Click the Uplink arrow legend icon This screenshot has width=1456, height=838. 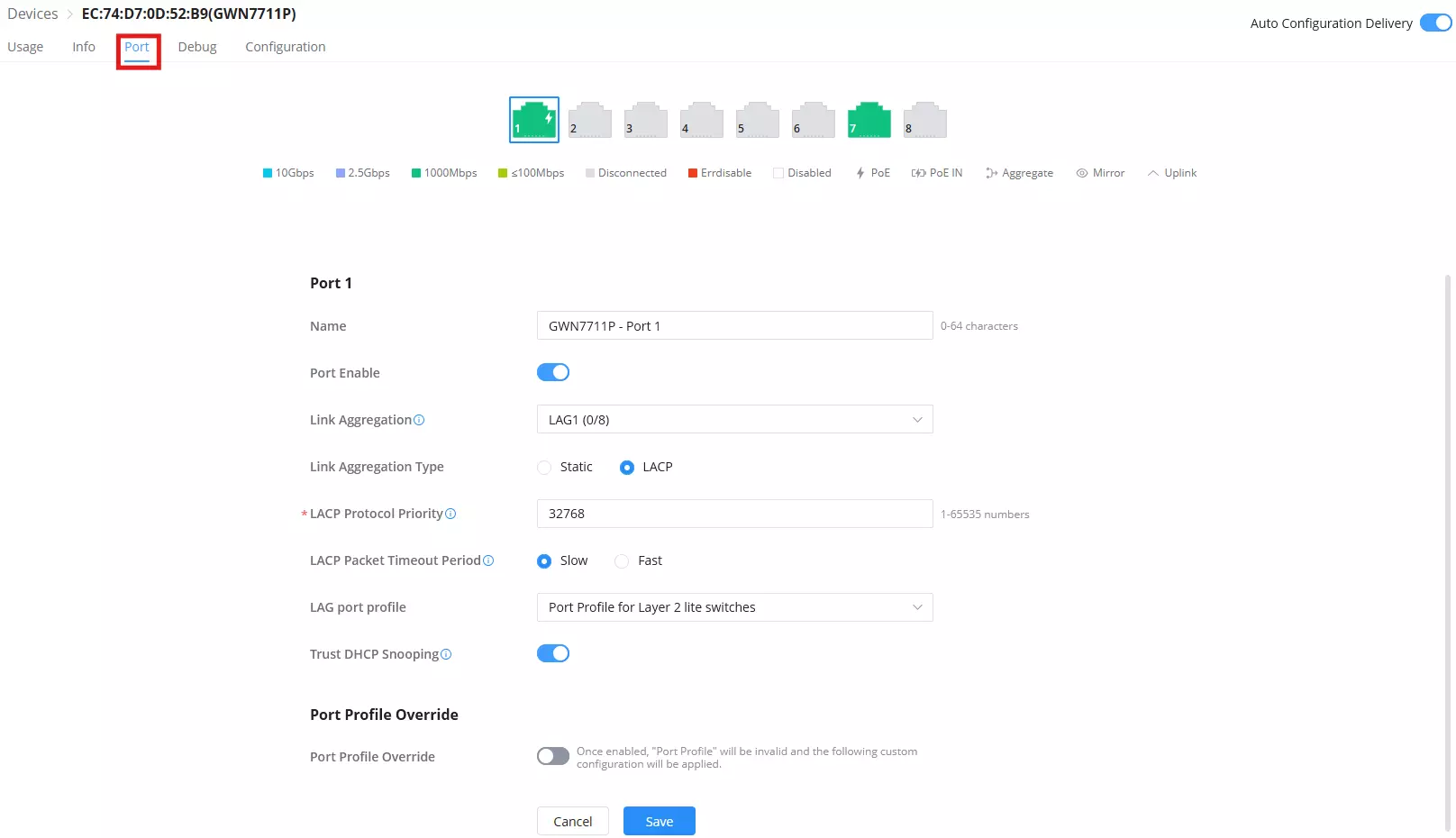[x=1153, y=173]
